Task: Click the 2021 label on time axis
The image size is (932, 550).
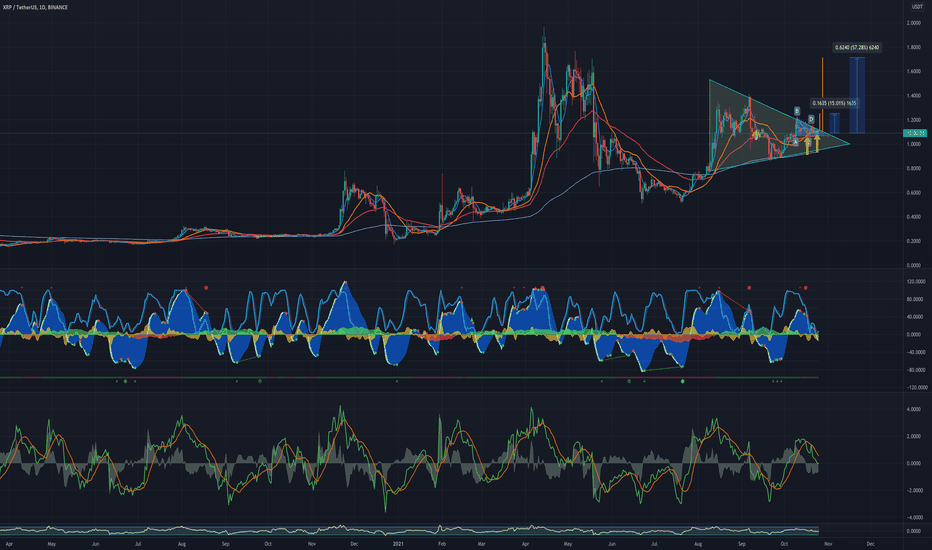Action: 398,543
